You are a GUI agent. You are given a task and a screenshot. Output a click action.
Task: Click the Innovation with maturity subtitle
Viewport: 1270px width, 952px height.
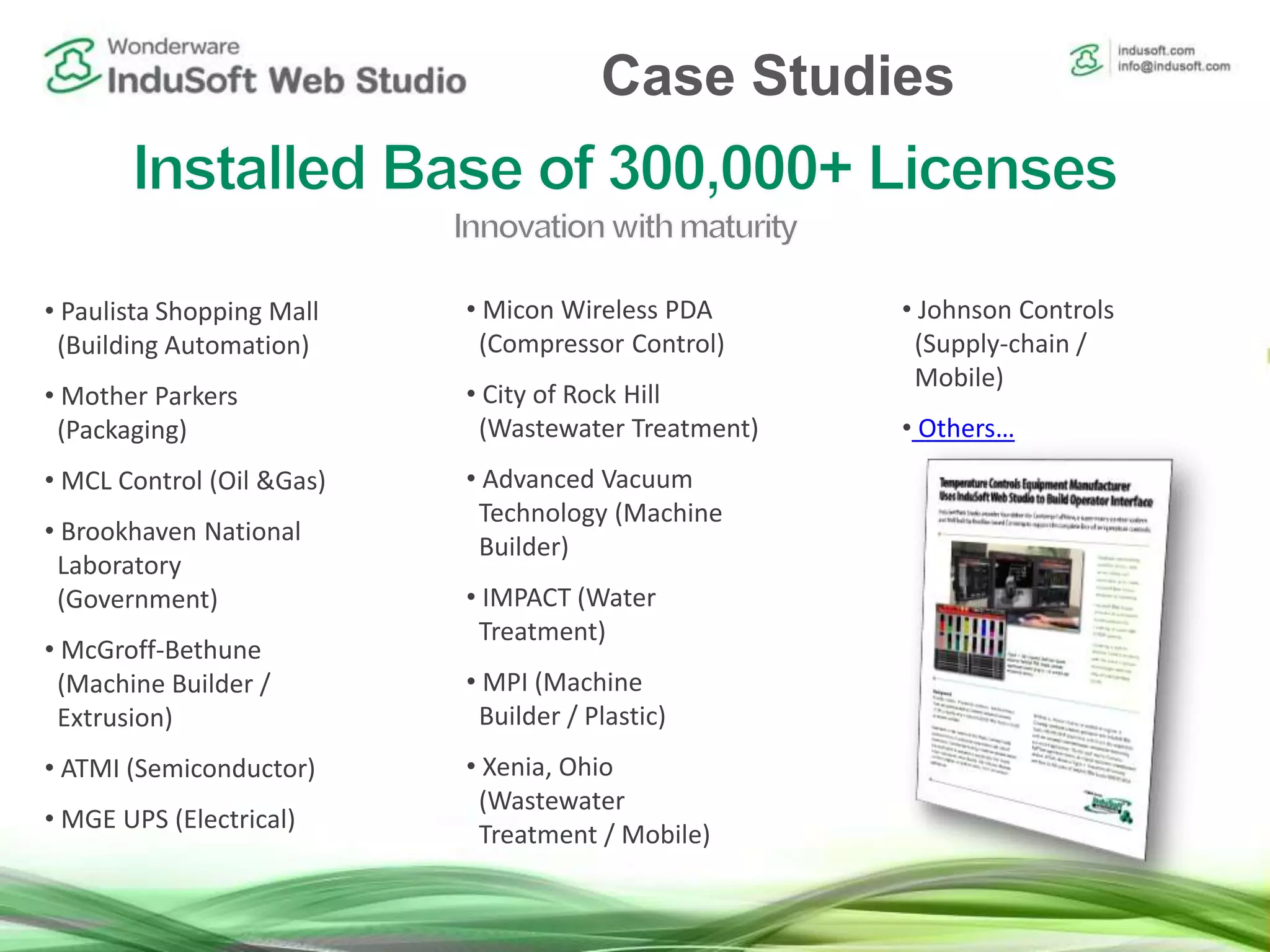[x=624, y=226]
